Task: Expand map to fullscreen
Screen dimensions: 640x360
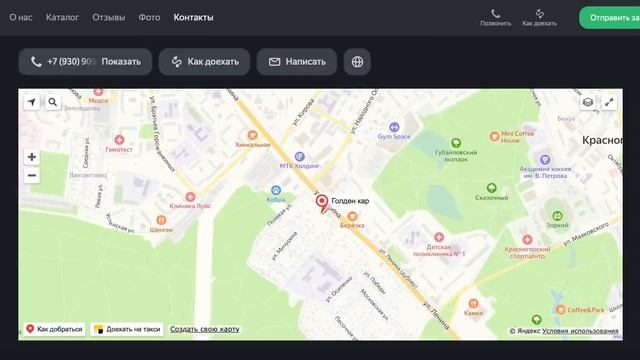Action: (609, 102)
